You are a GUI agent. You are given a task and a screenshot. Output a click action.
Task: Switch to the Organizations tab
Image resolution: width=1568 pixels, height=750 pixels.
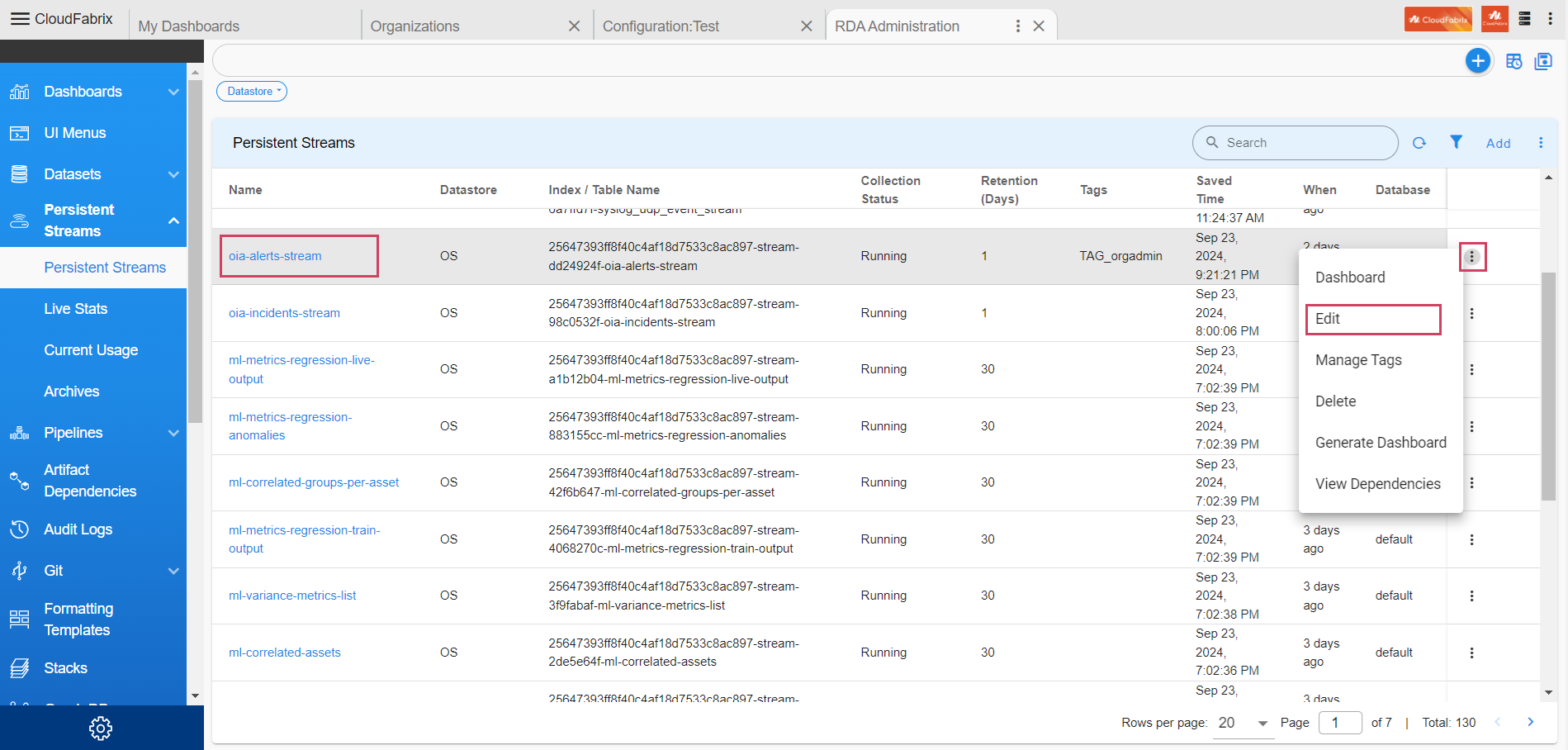point(415,26)
